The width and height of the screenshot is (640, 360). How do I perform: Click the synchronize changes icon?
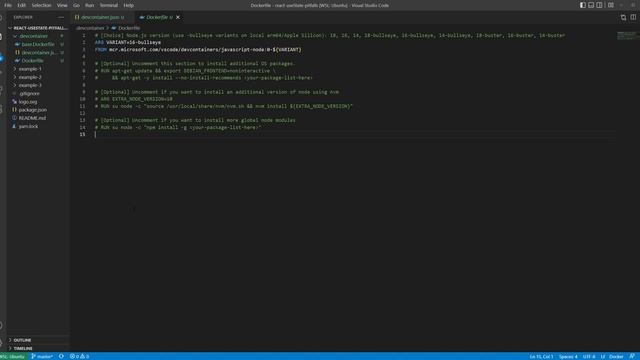61,356
